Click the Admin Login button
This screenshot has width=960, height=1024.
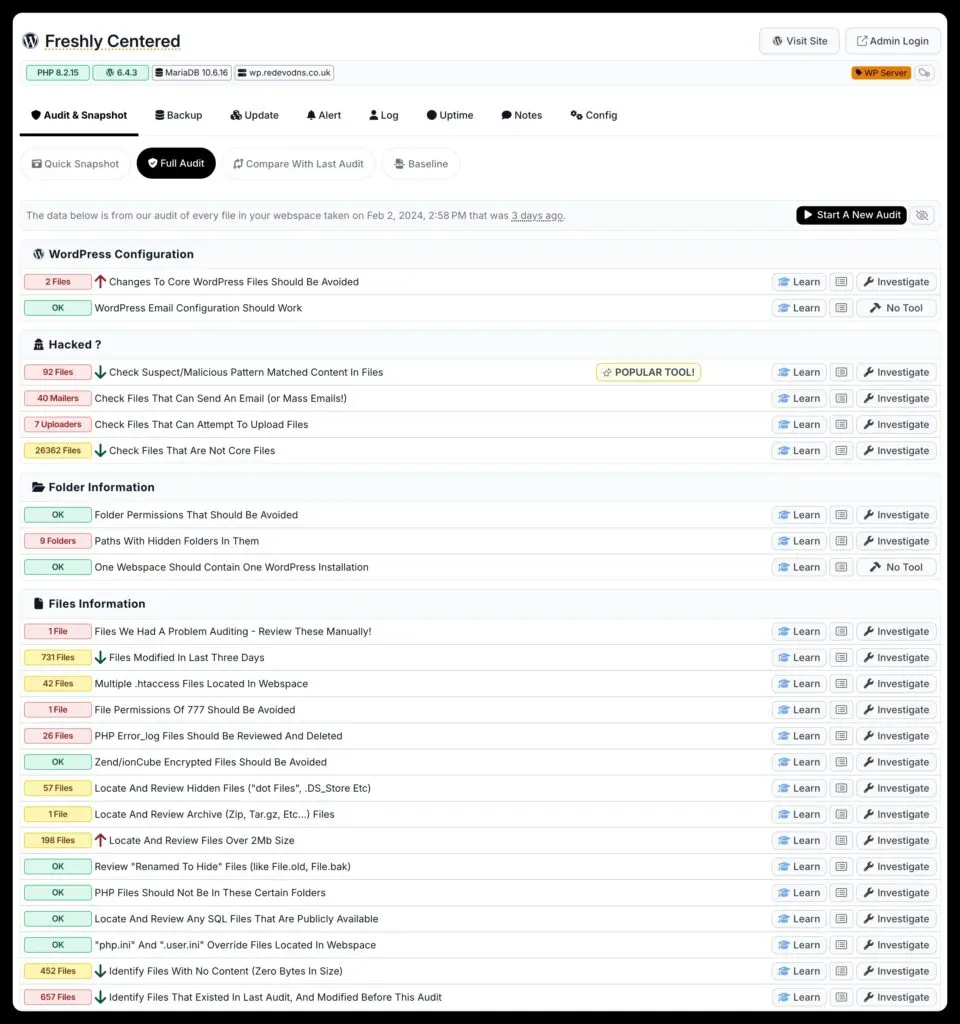click(891, 40)
